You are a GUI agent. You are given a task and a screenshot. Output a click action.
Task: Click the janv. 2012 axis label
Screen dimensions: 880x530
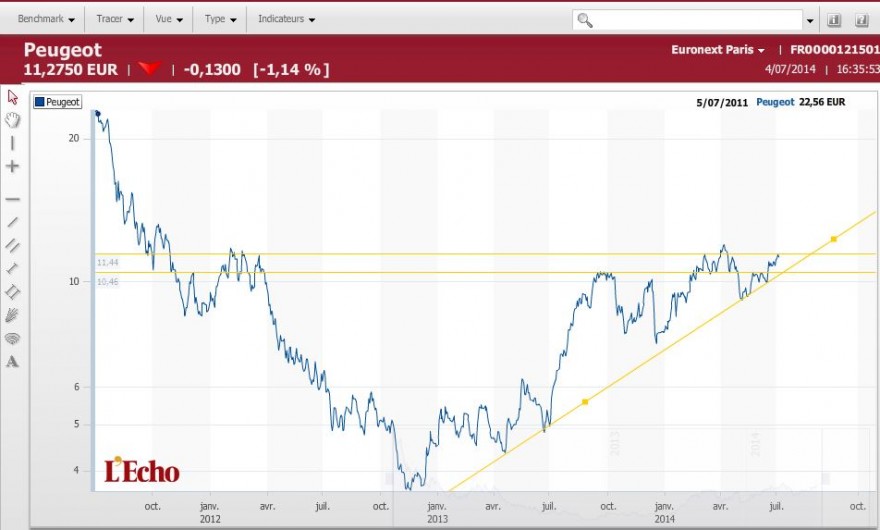(x=209, y=513)
